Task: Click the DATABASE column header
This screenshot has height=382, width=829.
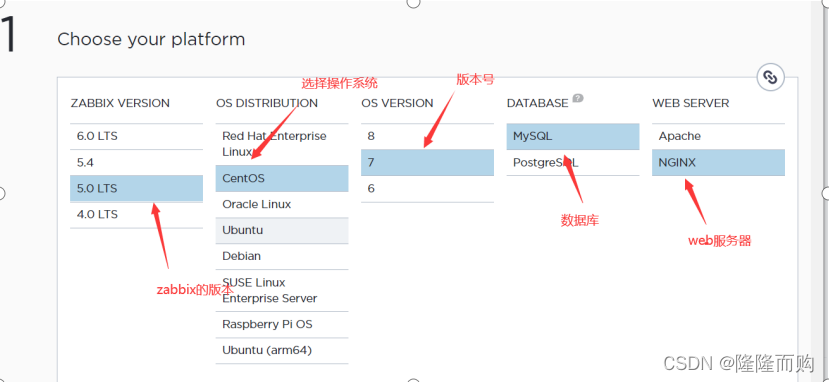Action: 537,104
